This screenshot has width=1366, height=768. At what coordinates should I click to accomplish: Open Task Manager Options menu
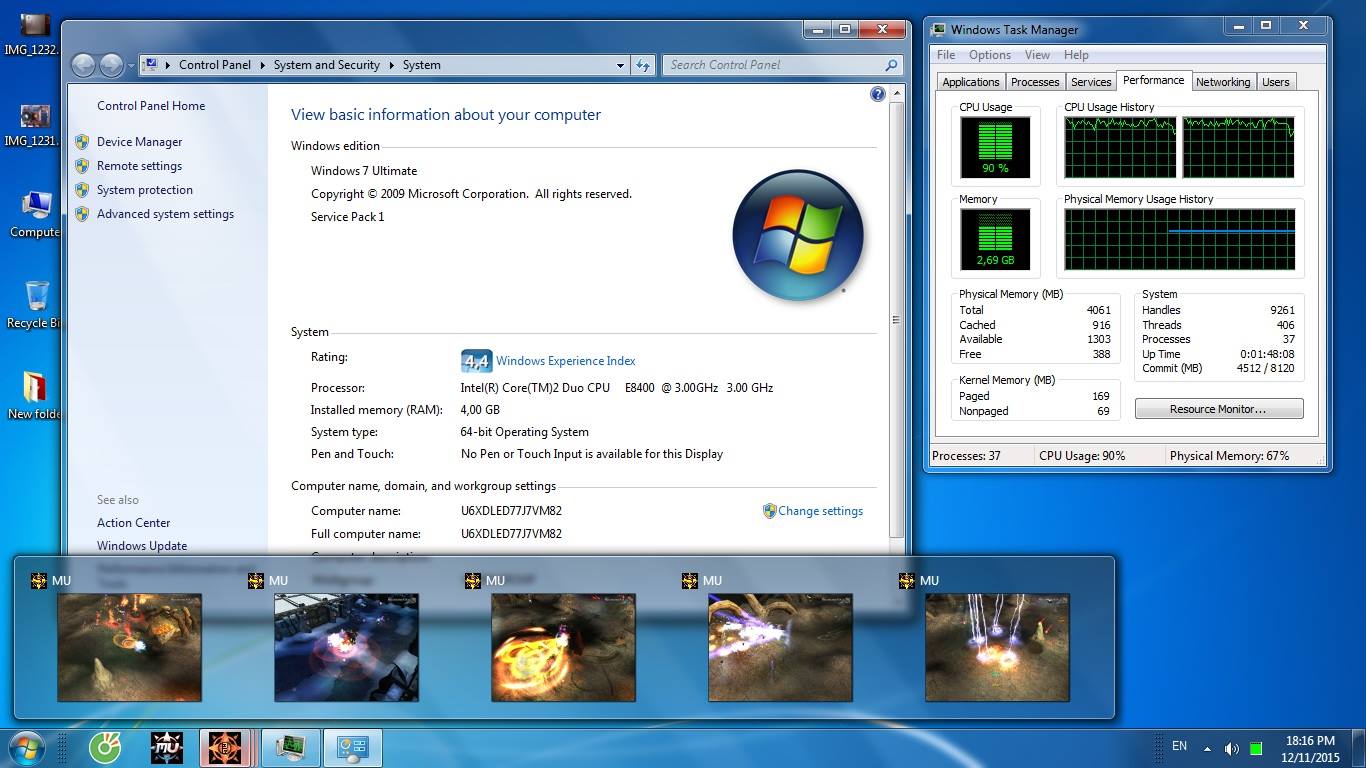tap(989, 55)
